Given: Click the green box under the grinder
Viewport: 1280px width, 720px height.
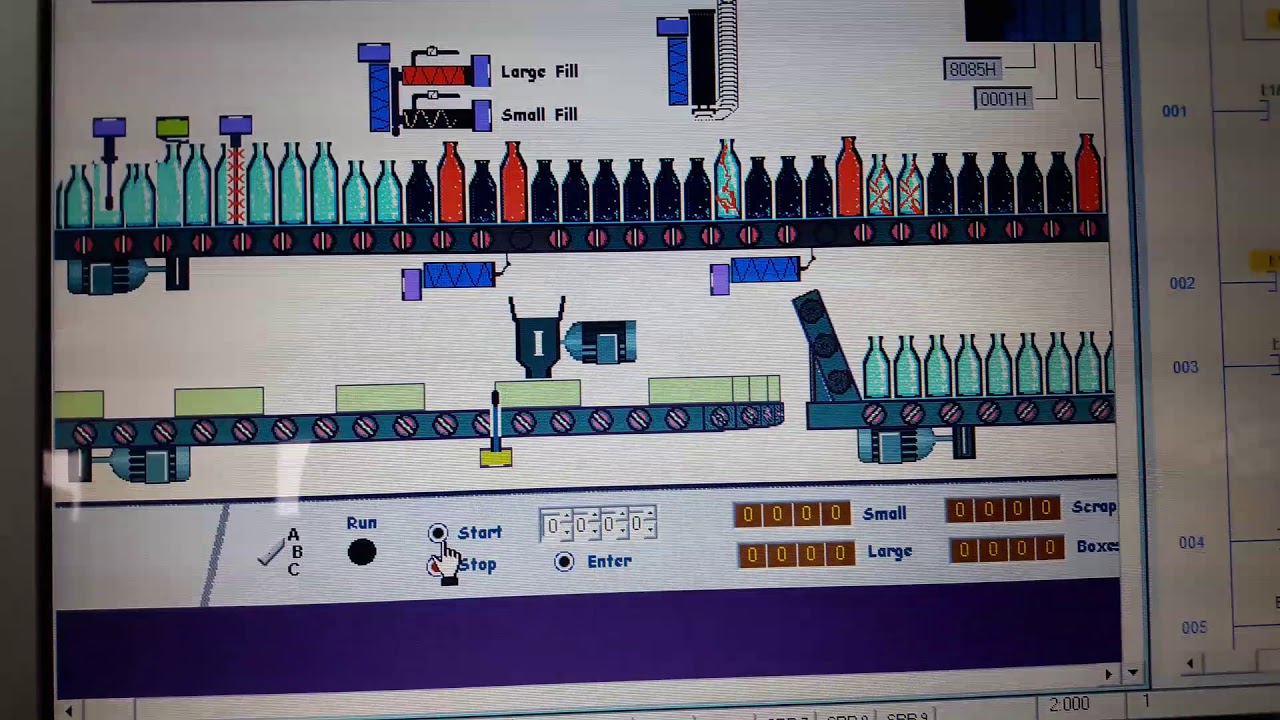Looking at the screenshot, I should click(x=538, y=394).
